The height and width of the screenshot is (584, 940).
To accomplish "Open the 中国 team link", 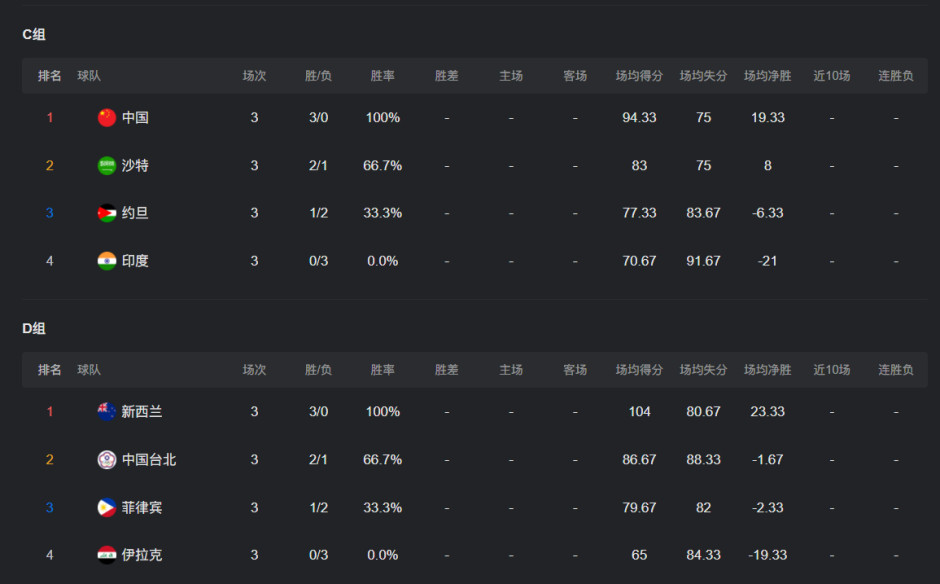I will coord(135,117).
